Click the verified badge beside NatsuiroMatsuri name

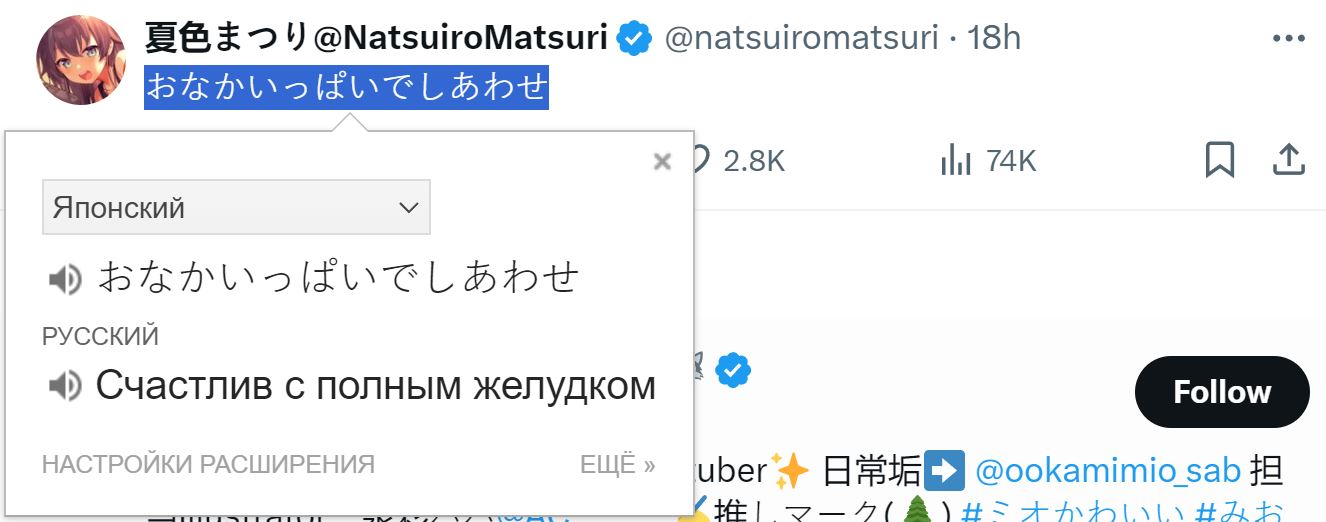pos(634,39)
